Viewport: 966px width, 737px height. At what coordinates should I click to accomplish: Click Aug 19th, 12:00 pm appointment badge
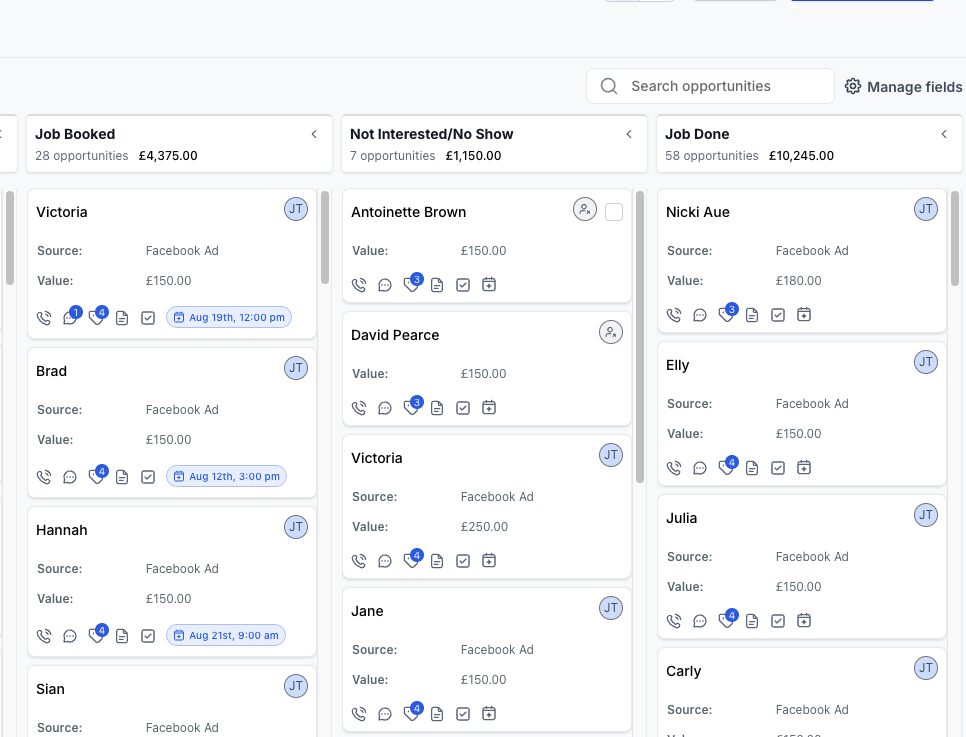(x=229, y=317)
